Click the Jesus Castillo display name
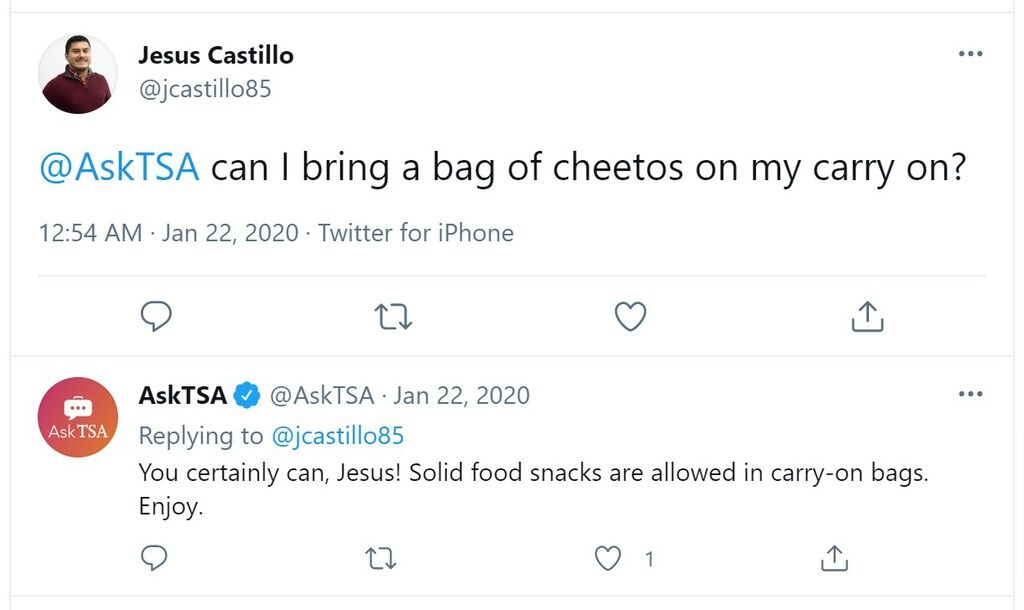Viewport: 1024px width, 610px height. click(216, 55)
